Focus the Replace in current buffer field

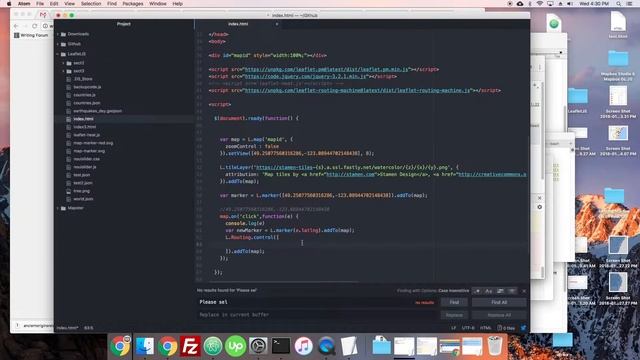point(316,315)
